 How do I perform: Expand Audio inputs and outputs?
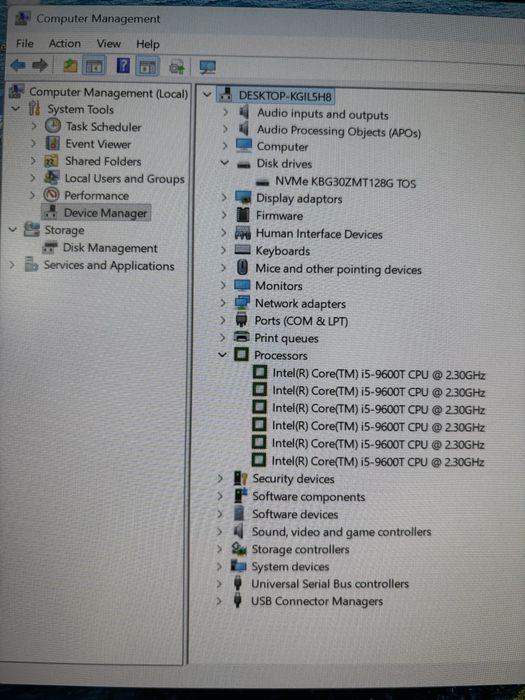point(225,112)
